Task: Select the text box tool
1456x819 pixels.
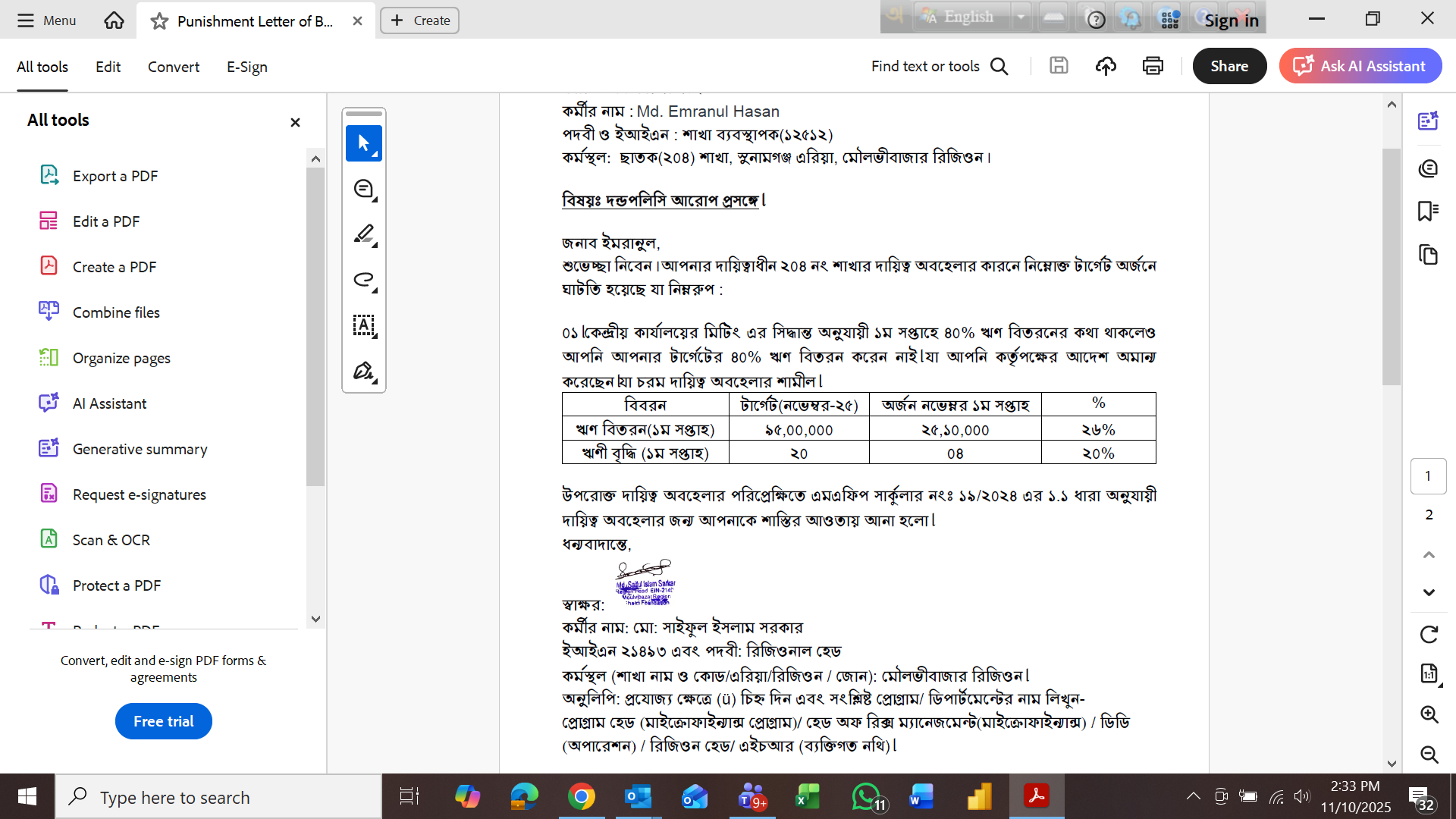Action: point(363,325)
